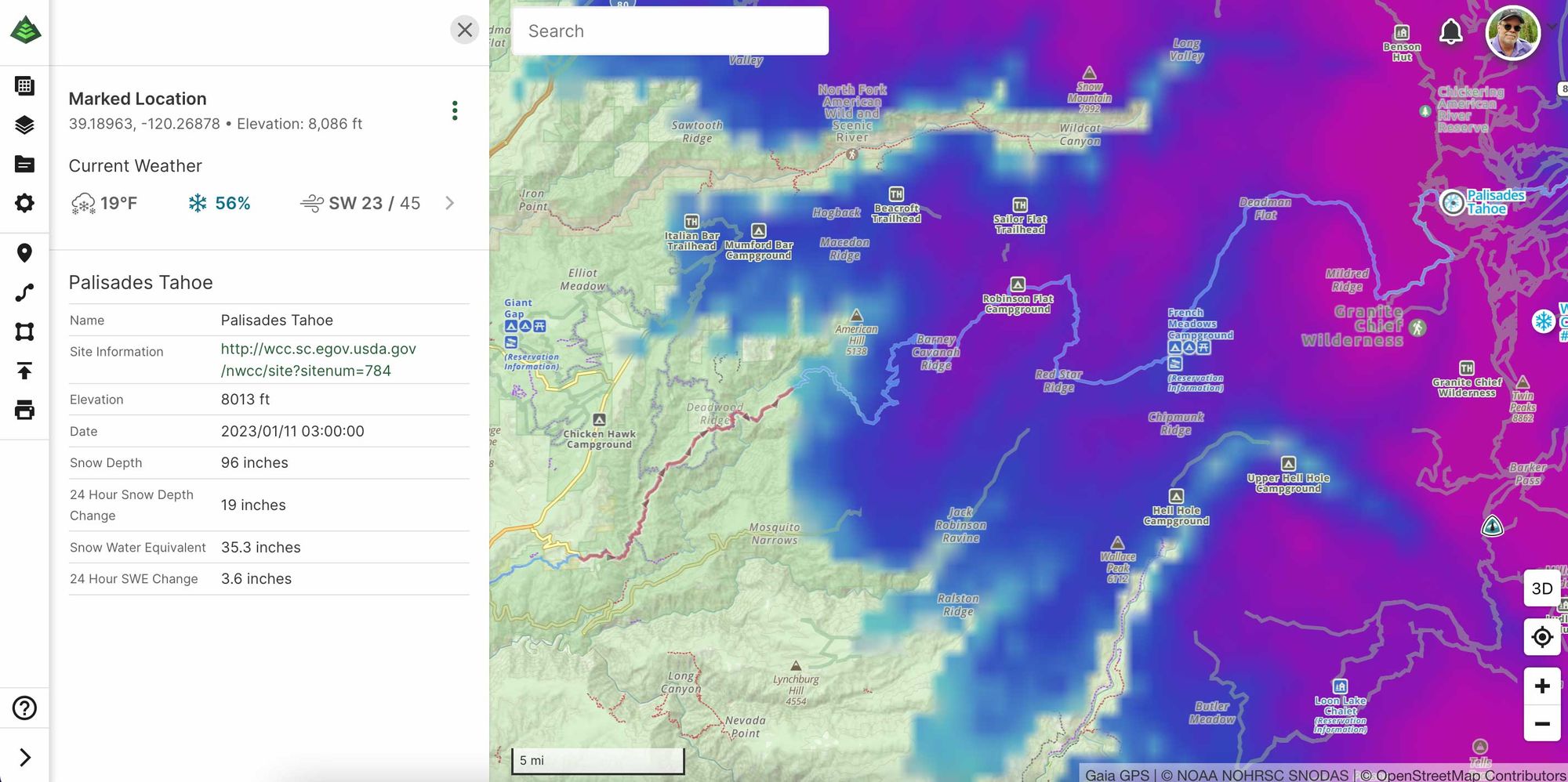
Task: Select the Upper Hell Hole Campground marker
Action: (1288, 463)
